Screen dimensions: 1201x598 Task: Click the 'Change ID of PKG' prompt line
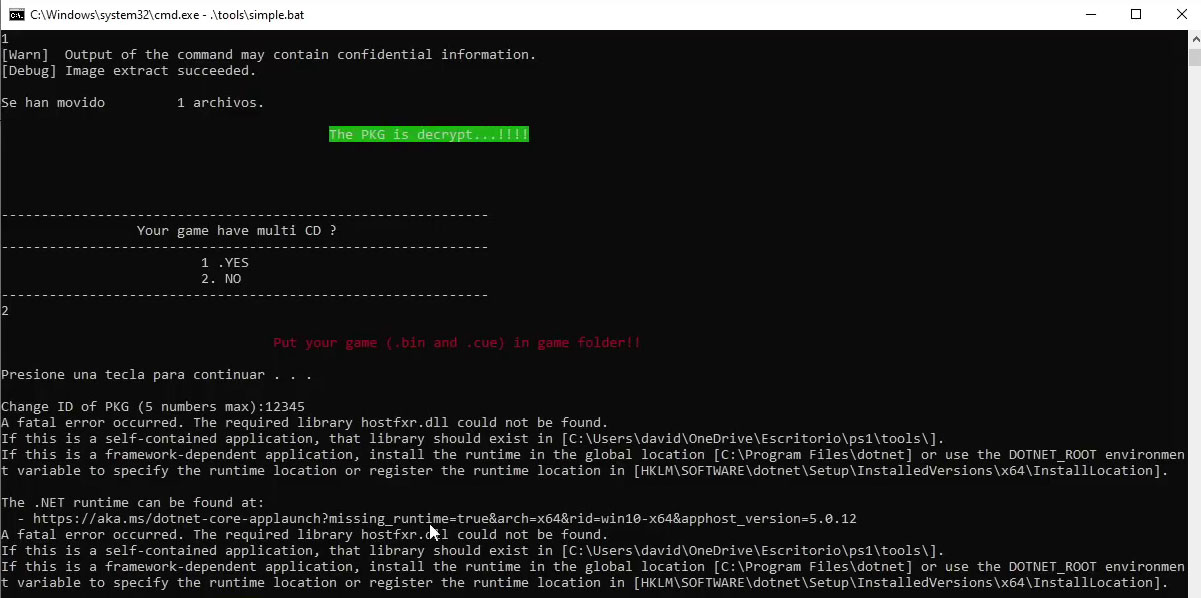pyautogui.click(x=153, y=406)
